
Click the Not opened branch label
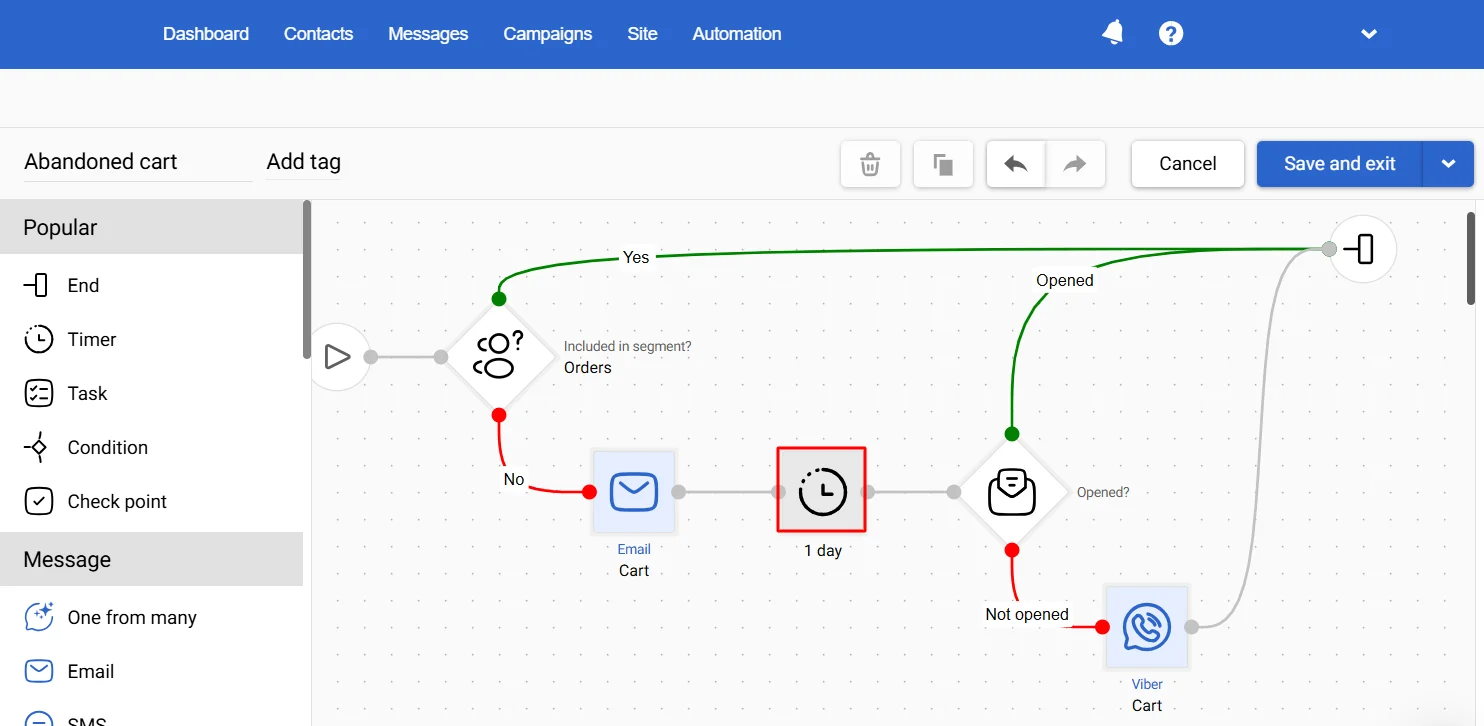1027,614
